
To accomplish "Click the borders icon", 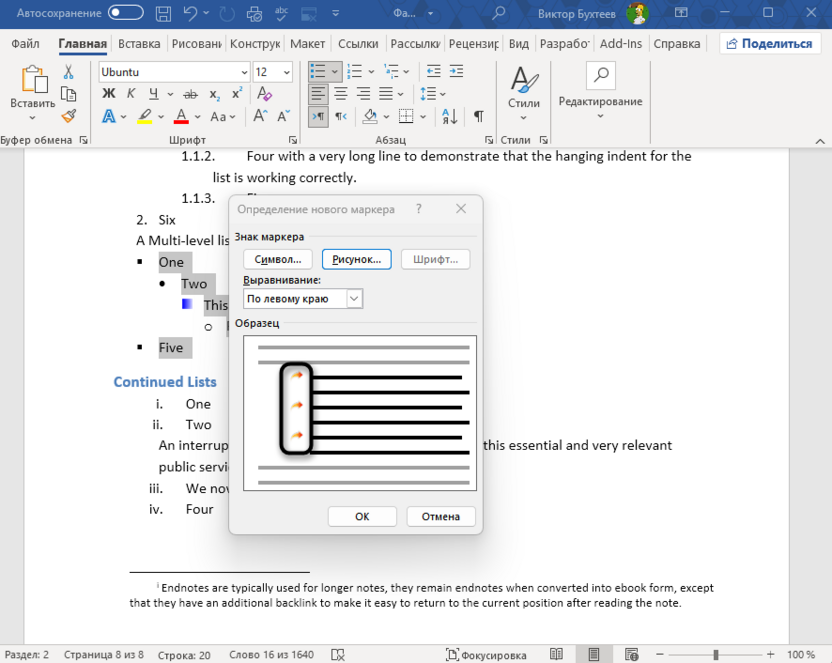I will (x=406, y=116).
